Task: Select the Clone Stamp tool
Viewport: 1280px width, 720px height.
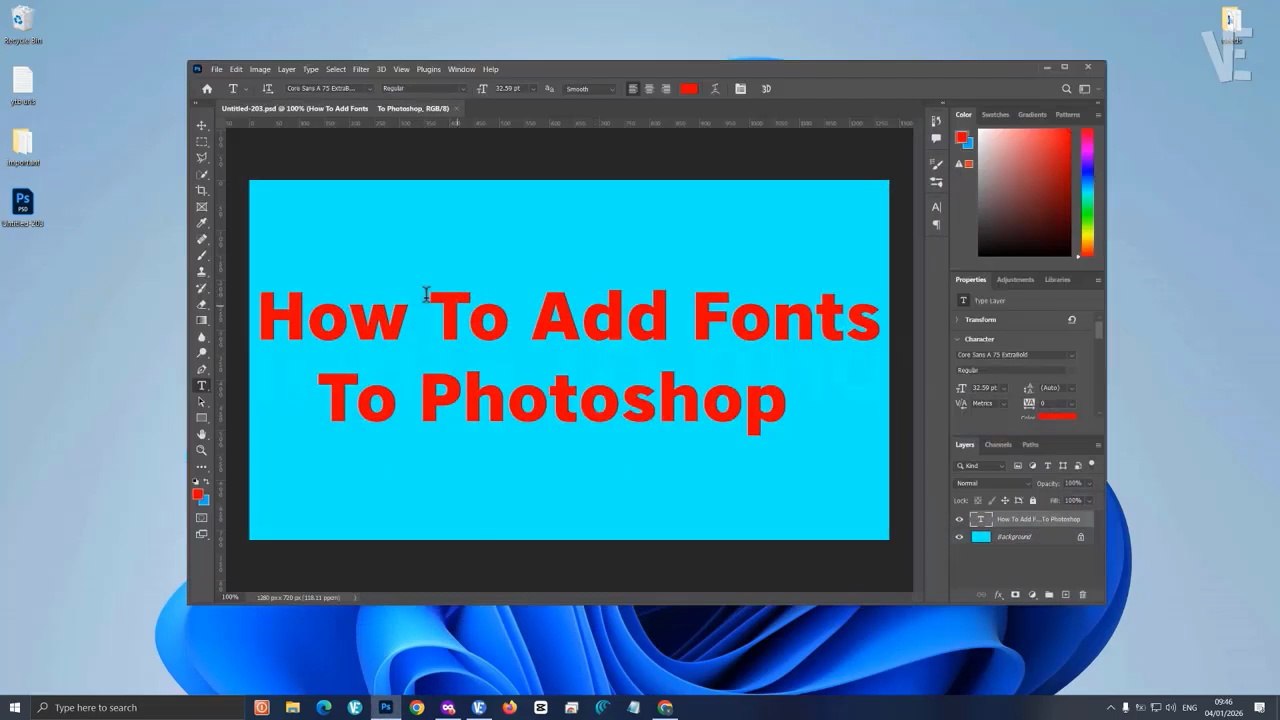Action: (x=202, y=272)
